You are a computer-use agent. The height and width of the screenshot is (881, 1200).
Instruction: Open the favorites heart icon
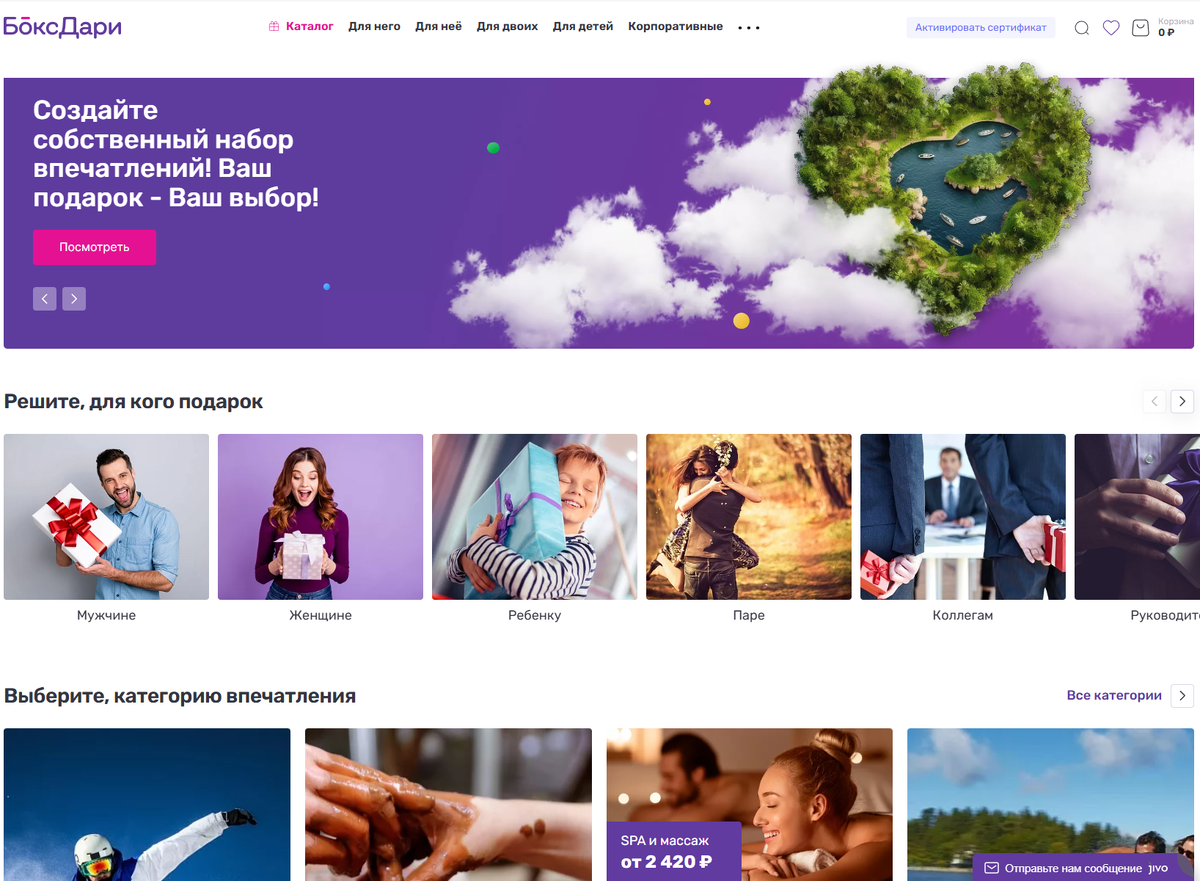coord(1111,28)
